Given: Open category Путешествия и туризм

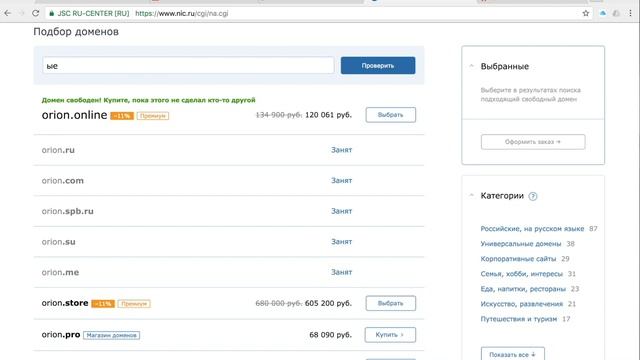Looking at the screenshot, I should tap(519, 319).
